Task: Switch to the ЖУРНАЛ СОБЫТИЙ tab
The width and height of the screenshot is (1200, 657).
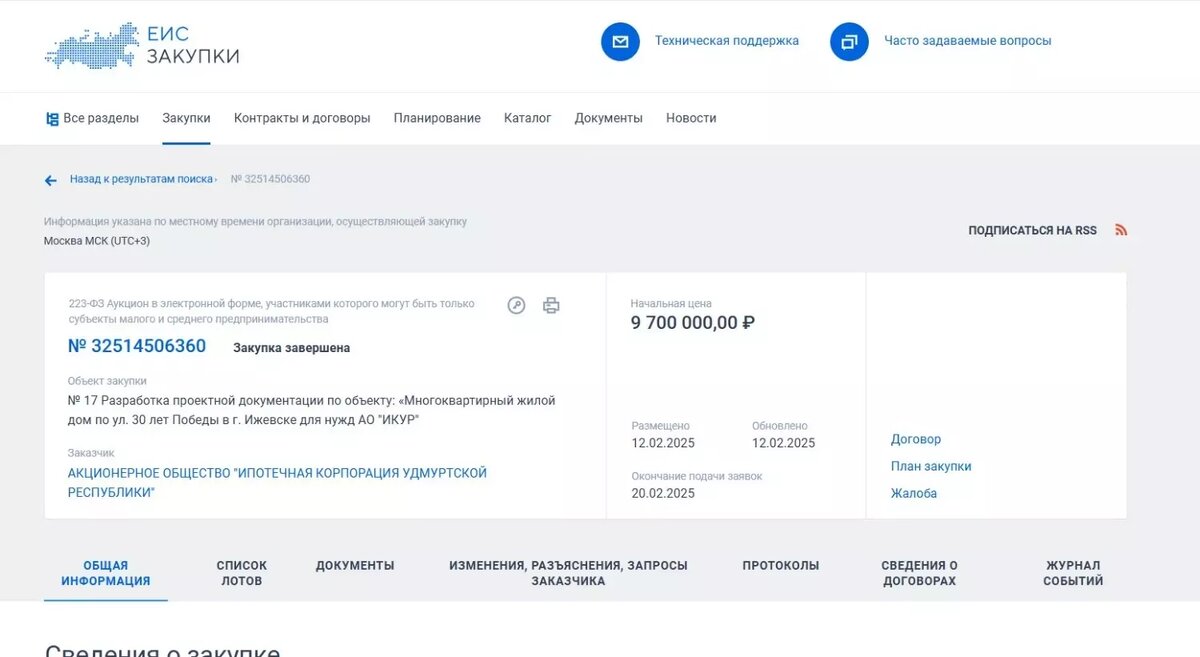Action: pyautogui.click(x=1071, y=572)
